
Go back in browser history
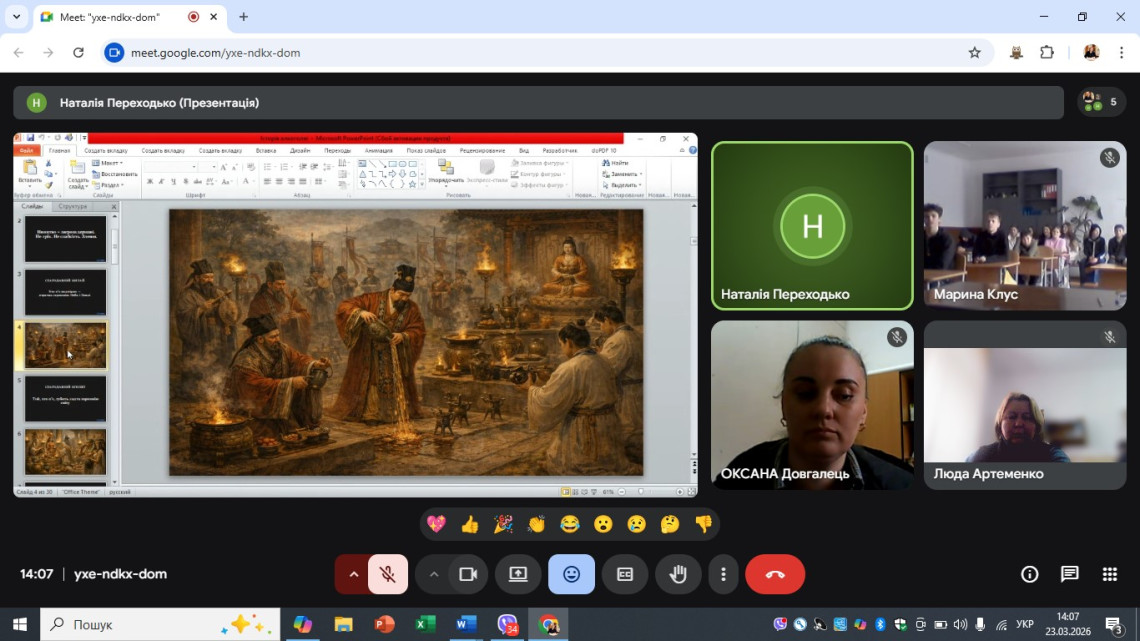point(19,52)
